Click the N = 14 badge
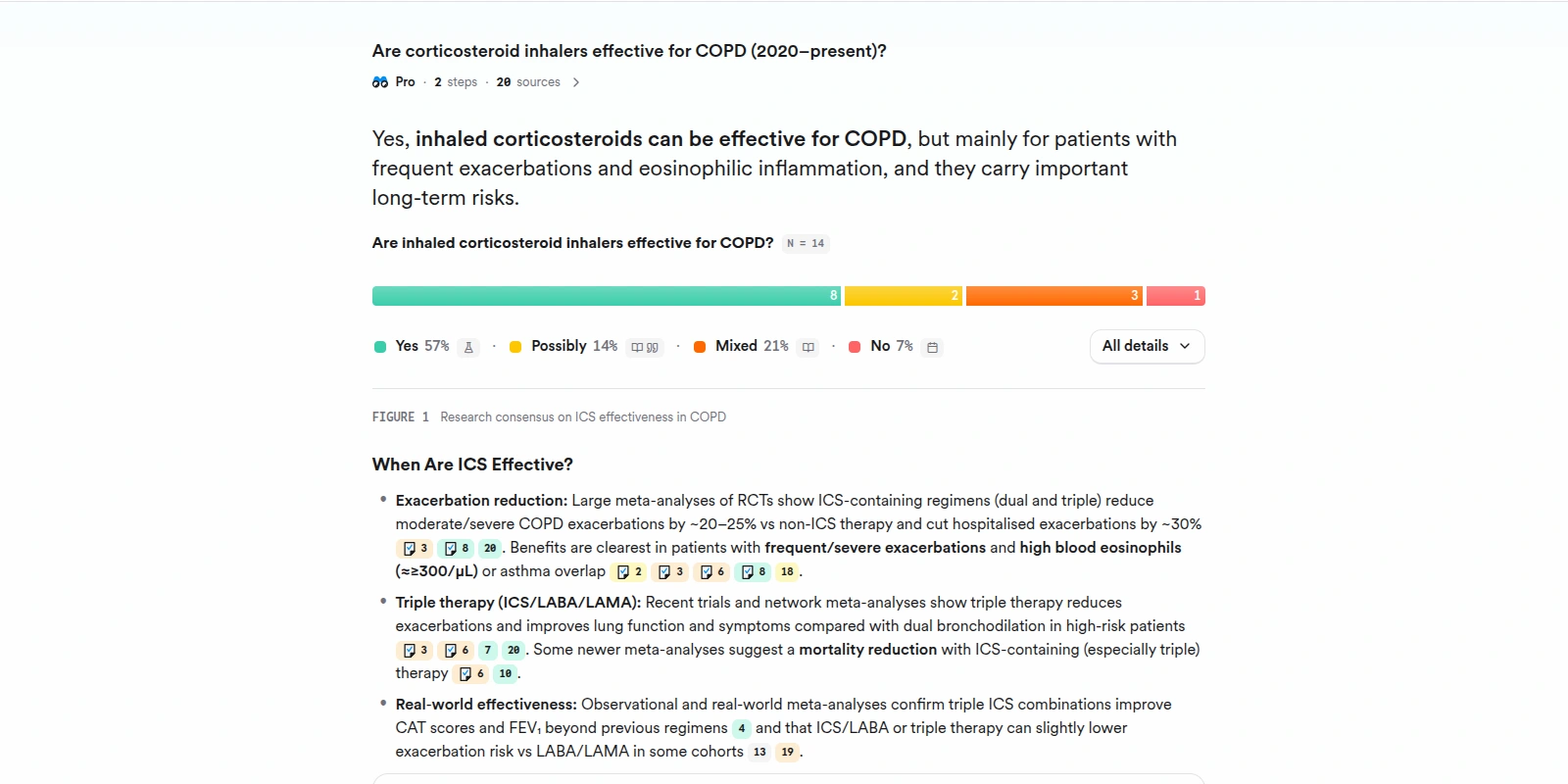 point(806,244)
